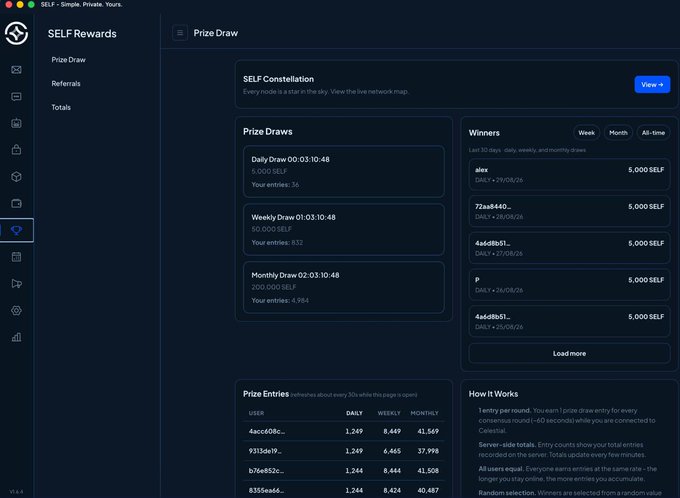Click winner 4a6d8b51 dated 25/08/26
The height and width of the screenshot is (498, 680).
click(569, 321)
